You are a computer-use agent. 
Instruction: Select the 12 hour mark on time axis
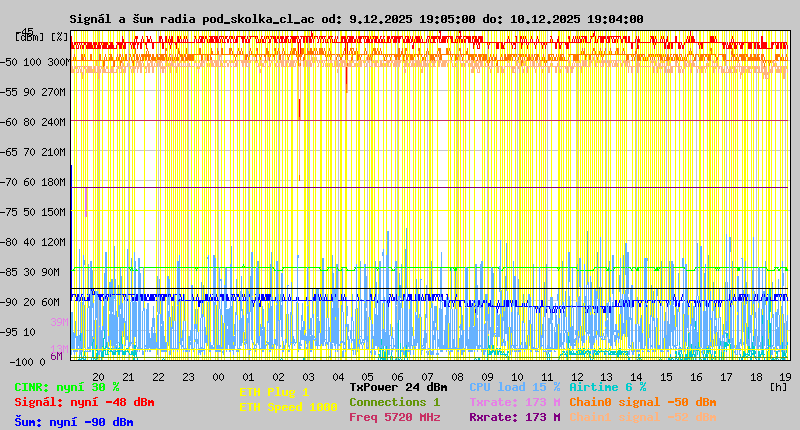578,376
